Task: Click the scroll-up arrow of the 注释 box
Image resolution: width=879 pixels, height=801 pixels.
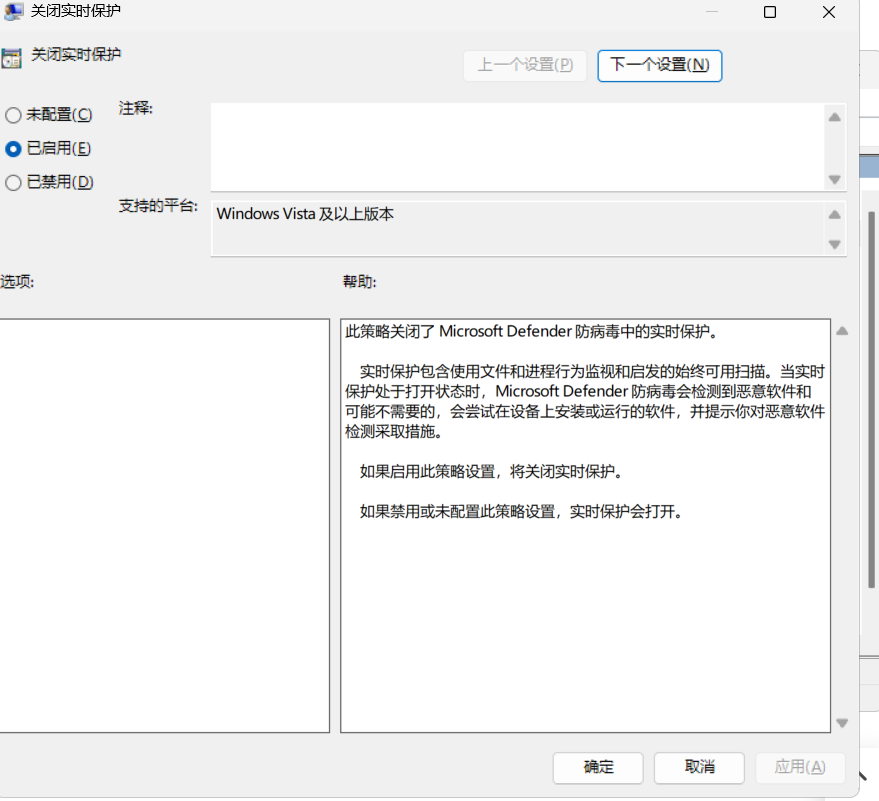Action: click(833, 115)
